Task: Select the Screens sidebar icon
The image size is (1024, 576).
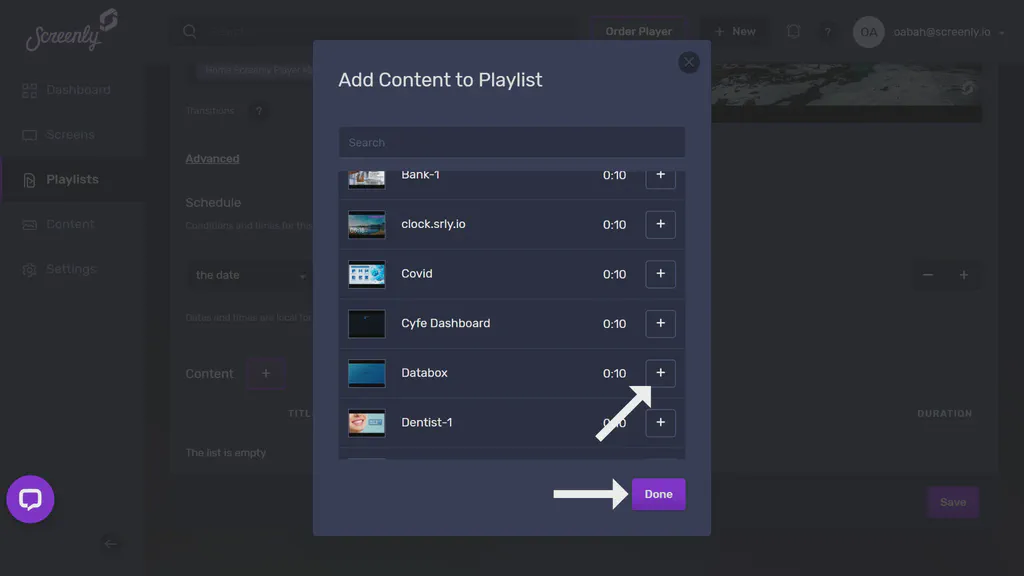Action: 31,134
